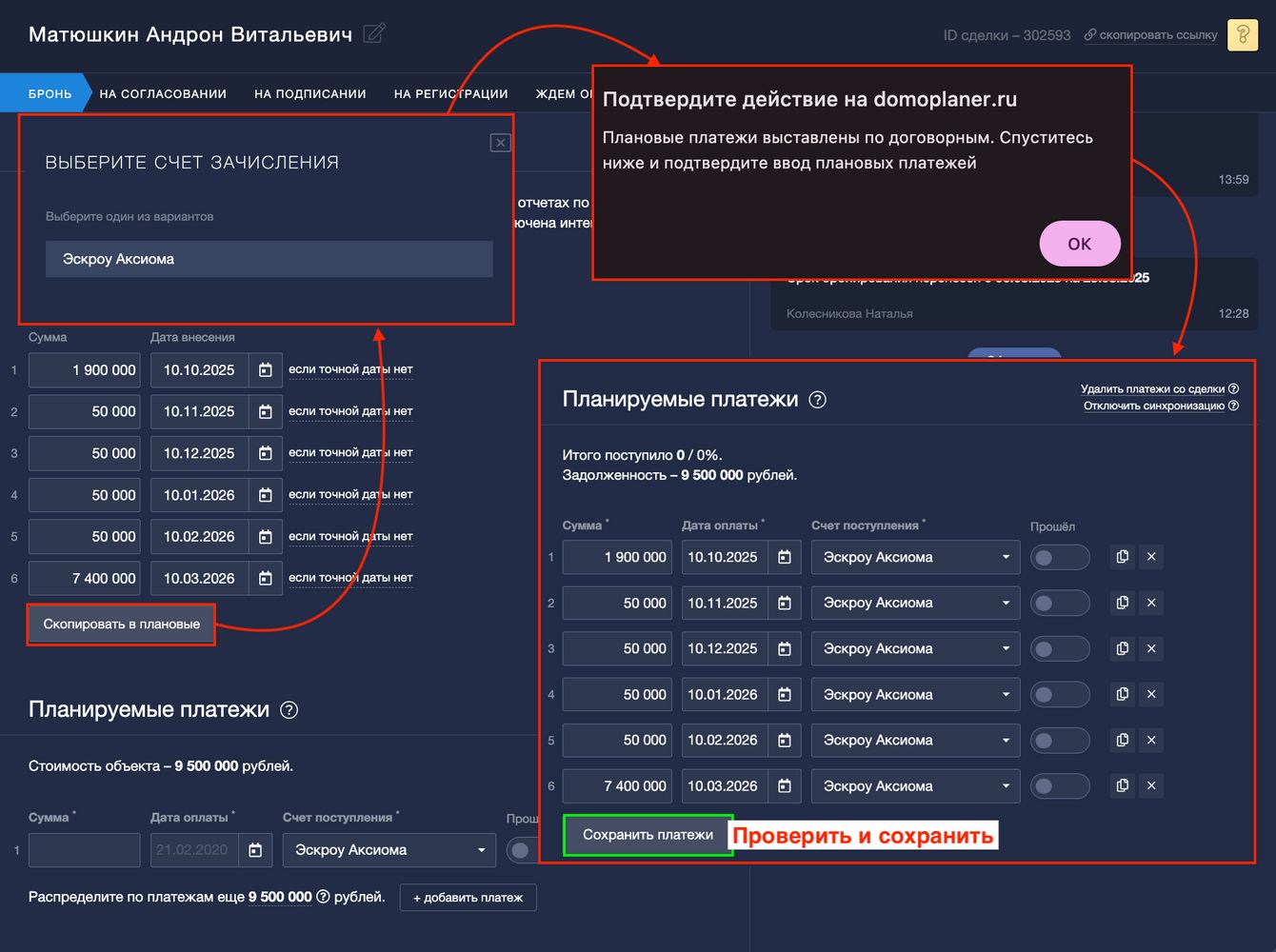
Task: Confirm the domoplaner.ru alert with OK
Action: coord(1080,244)
